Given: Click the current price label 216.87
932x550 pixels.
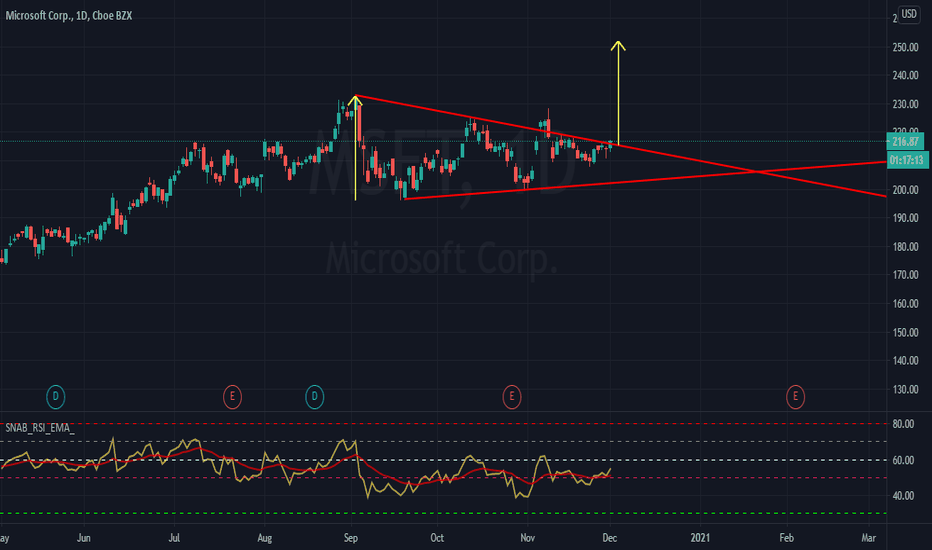Looking at the screenshot, I should click(x=905, y=142).
